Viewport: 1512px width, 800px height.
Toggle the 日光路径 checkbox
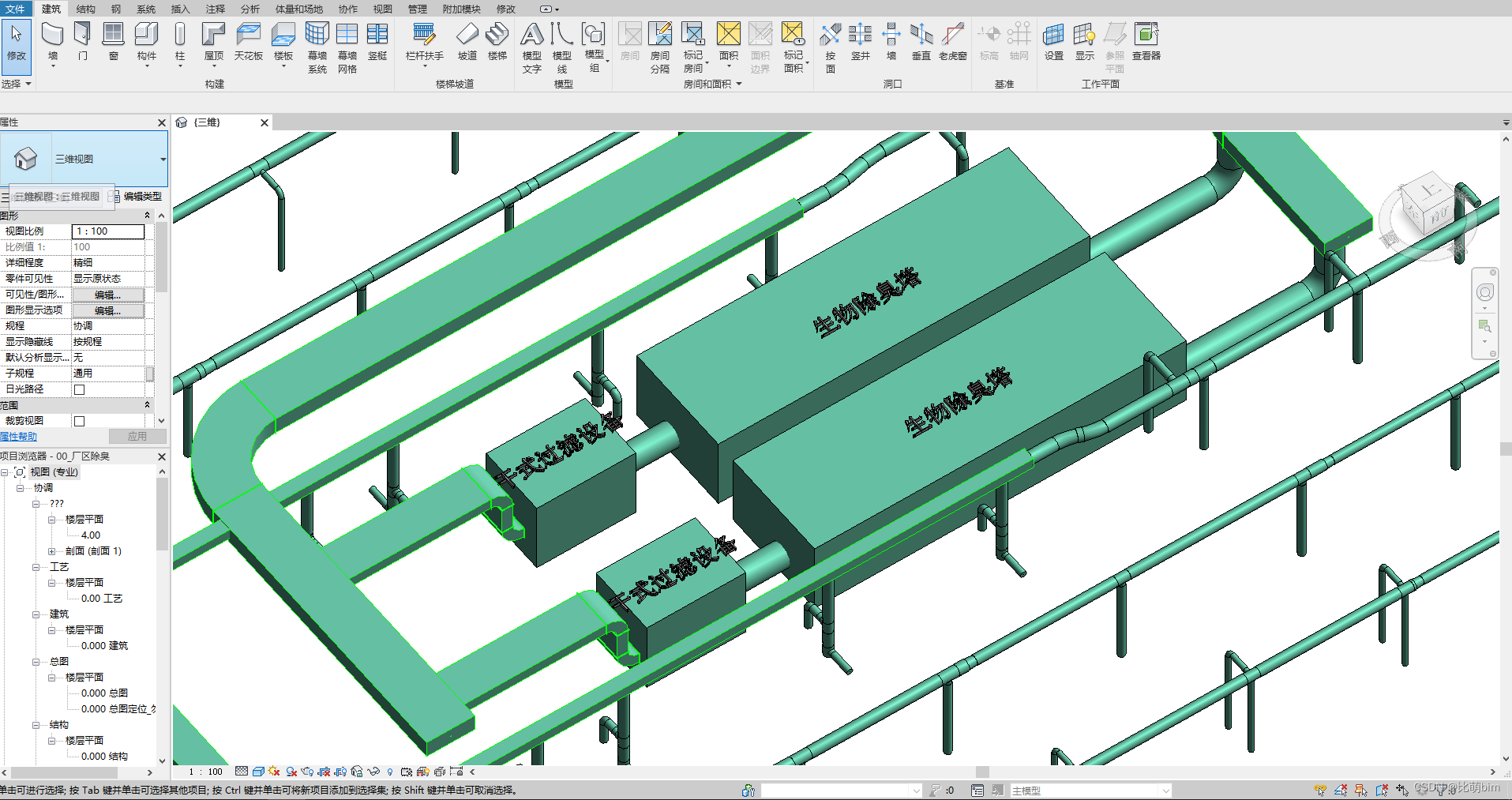coord(79,389)
